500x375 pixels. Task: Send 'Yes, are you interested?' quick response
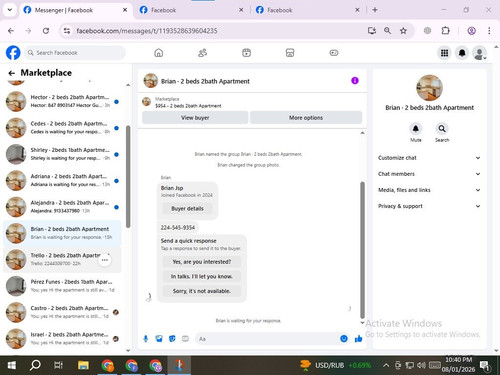pyautogui.click(x=202, y=262)
